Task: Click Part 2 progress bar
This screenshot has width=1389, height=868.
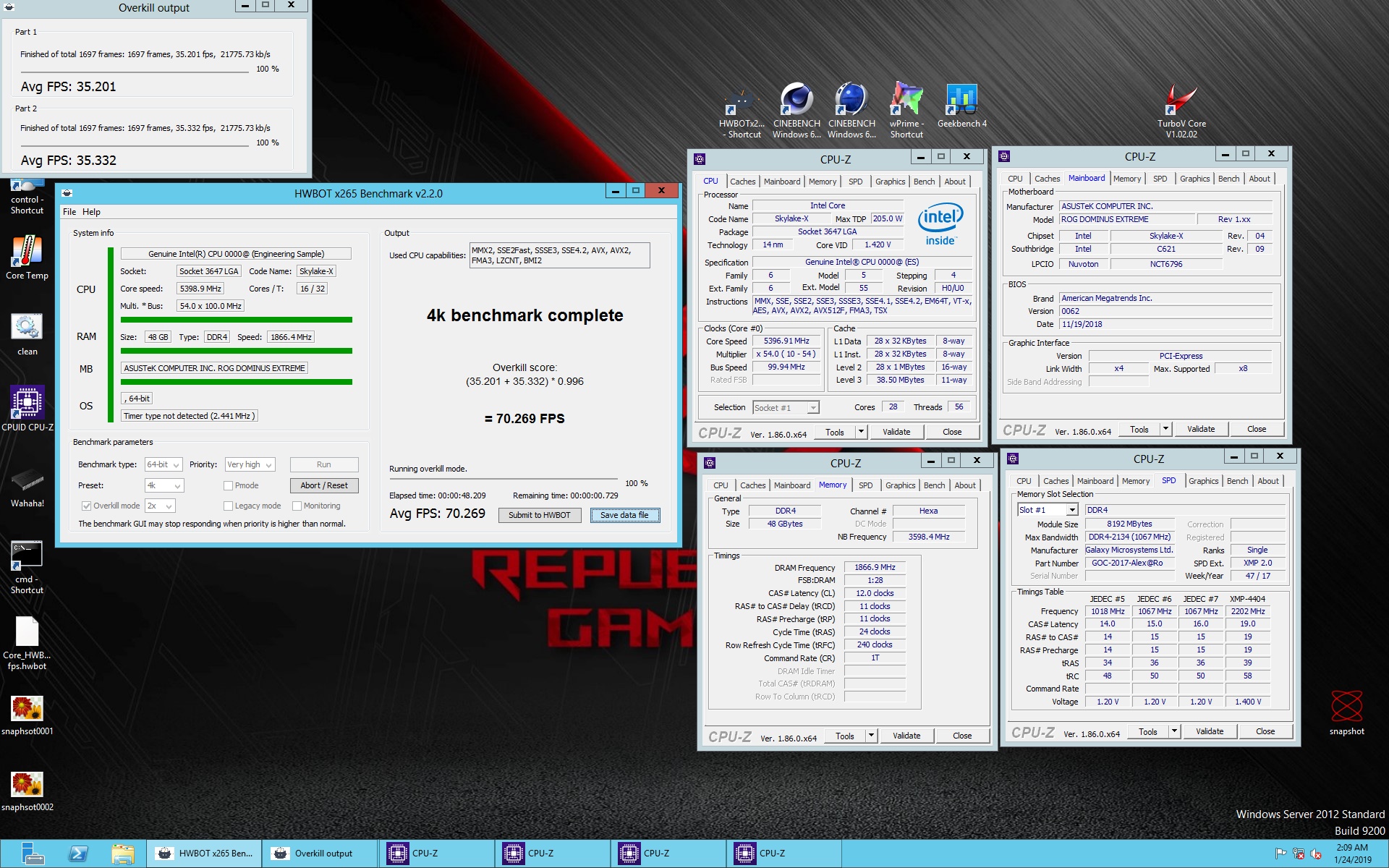Action: (135, 146)
